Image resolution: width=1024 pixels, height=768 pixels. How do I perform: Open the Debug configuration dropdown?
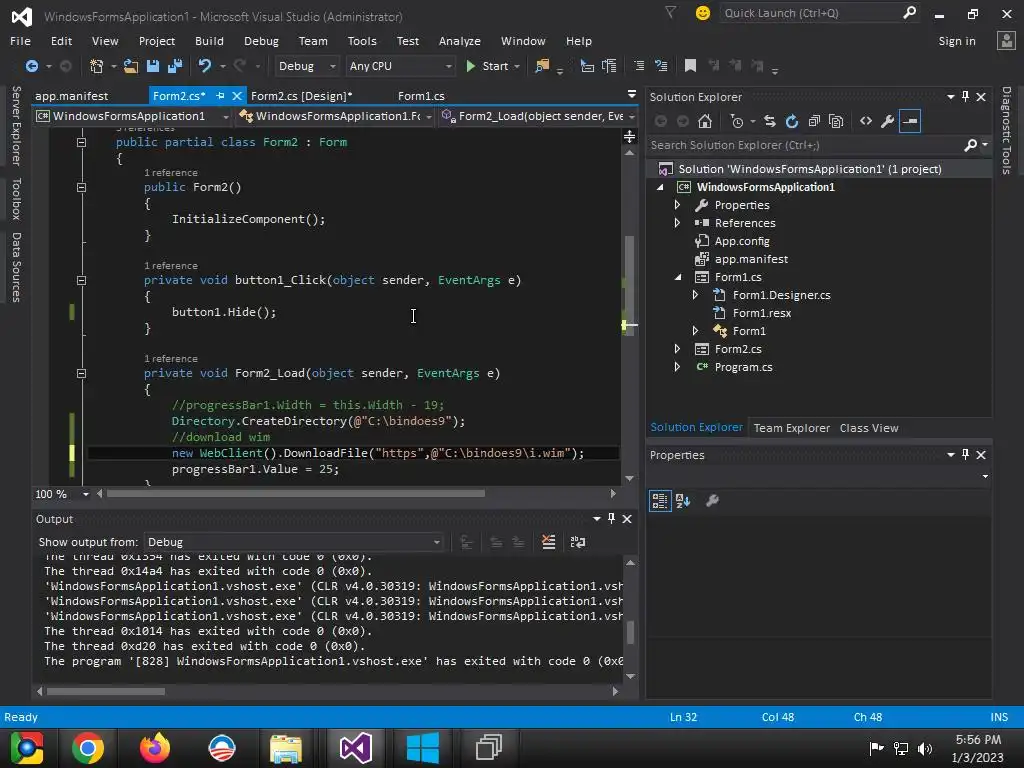point(306,66)
